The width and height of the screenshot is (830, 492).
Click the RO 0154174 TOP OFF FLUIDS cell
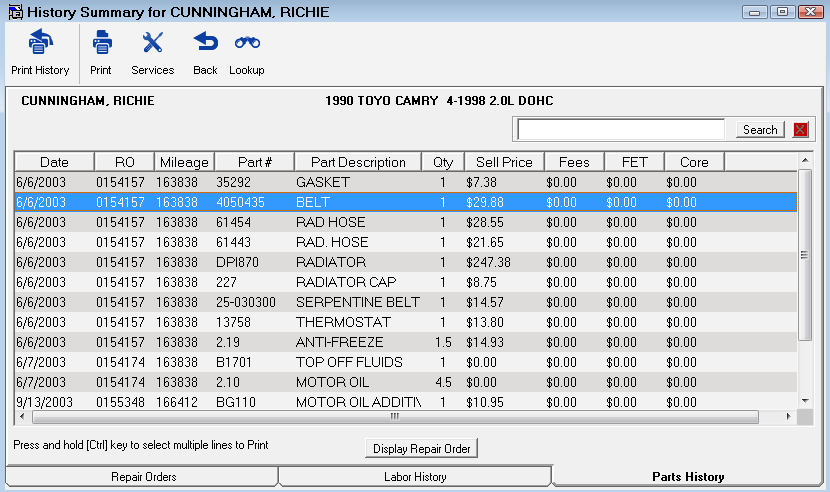pyautogui.click(x=120, y=362)
